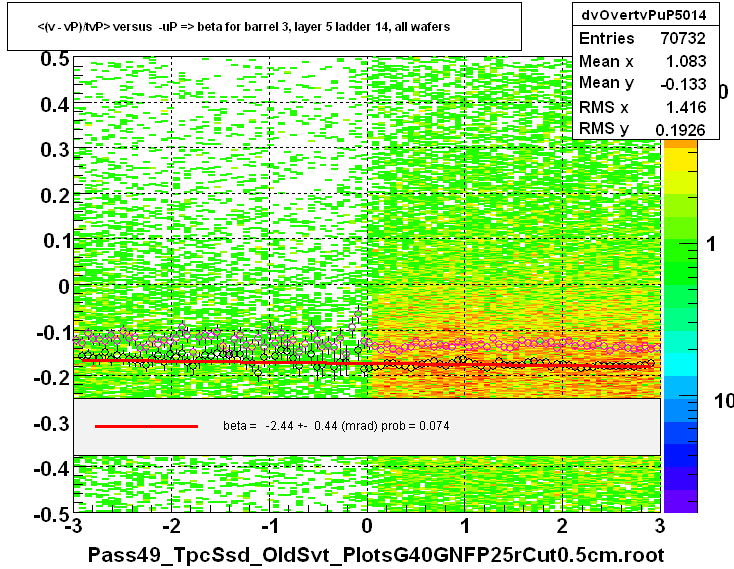This screenshot has height=569, width=734.
Task: Click the magenta outlier marker near x=0
Action: coord(358,314)
